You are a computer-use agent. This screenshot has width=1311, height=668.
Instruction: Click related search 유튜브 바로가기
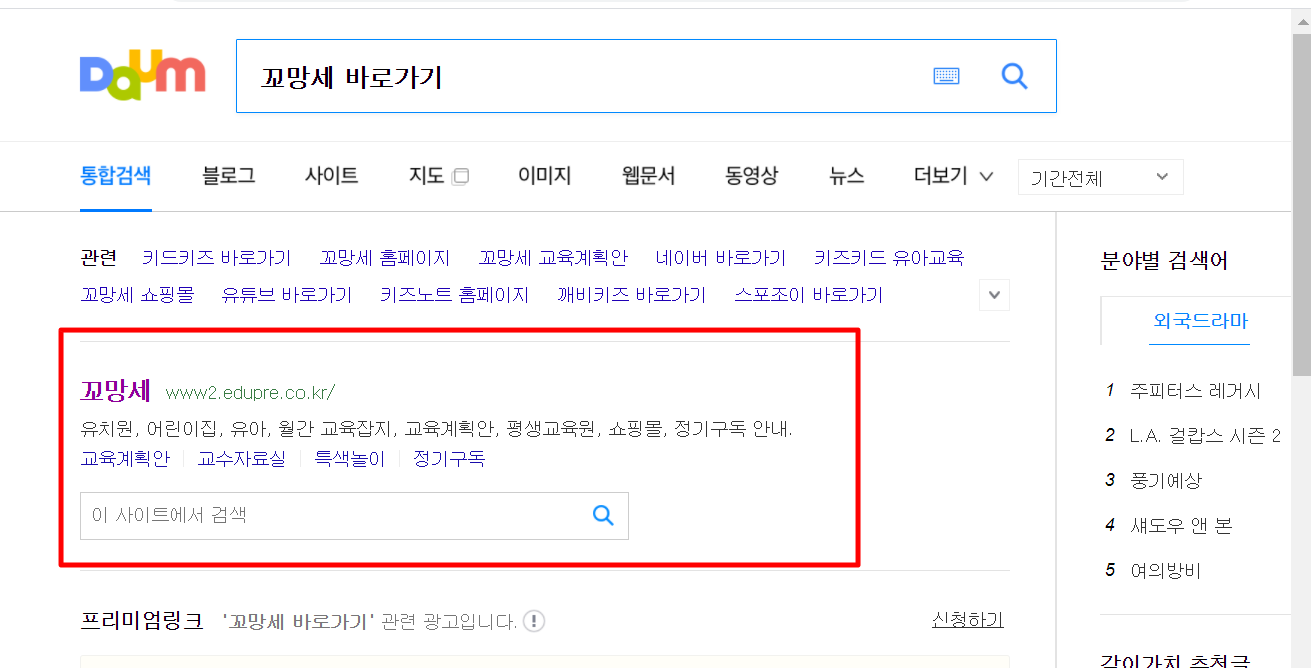point(287,295)
